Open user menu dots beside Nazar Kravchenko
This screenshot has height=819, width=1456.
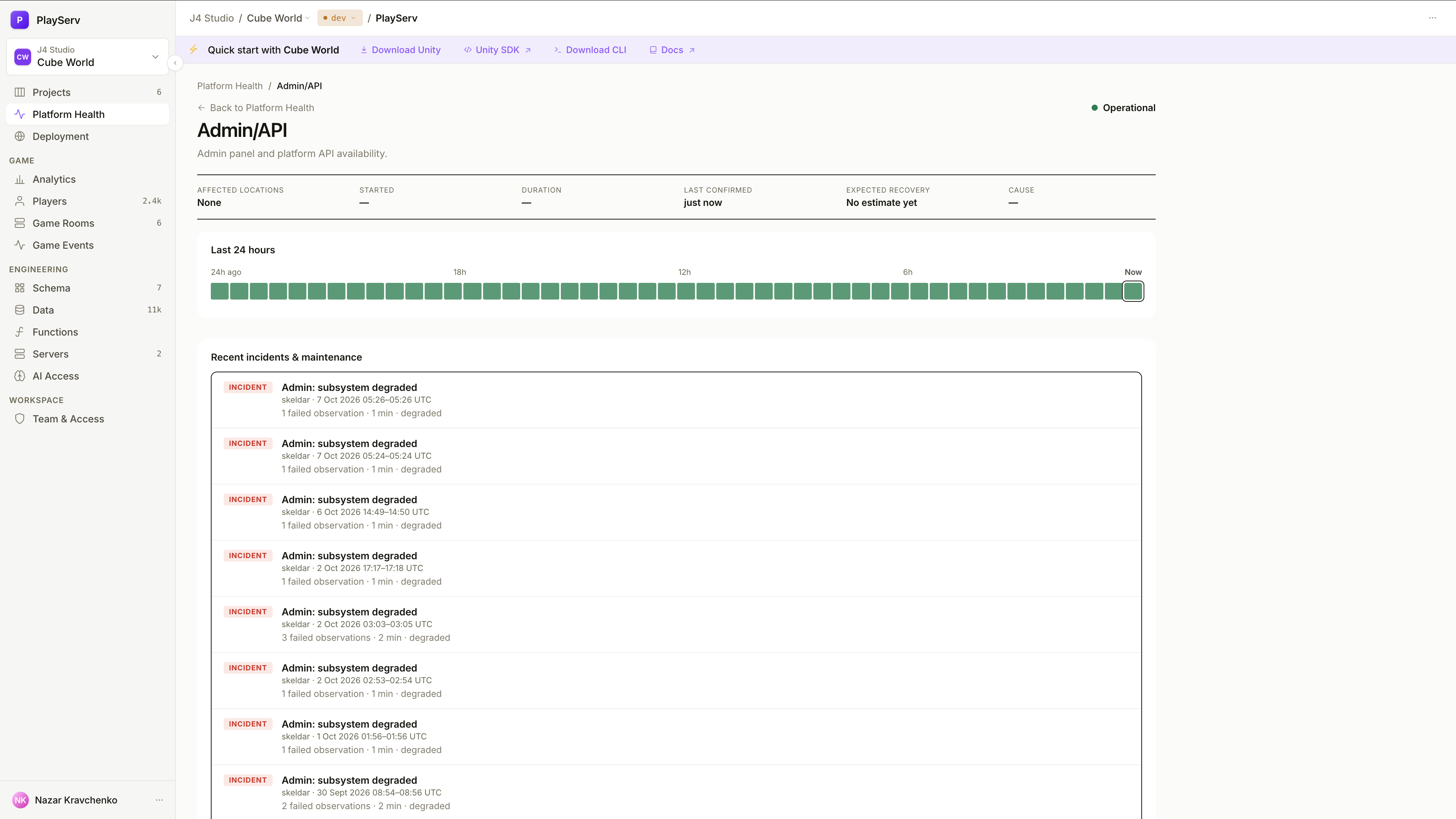(159, 800)
